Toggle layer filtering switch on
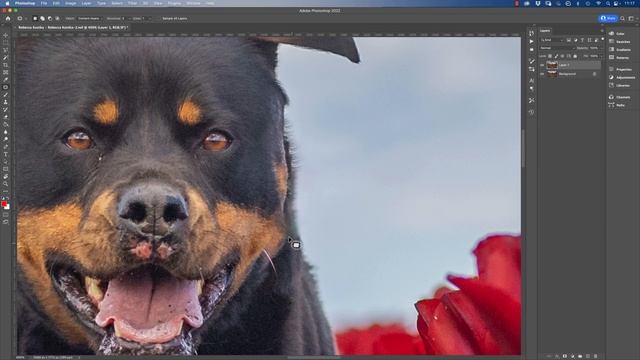 coord(602,39)
